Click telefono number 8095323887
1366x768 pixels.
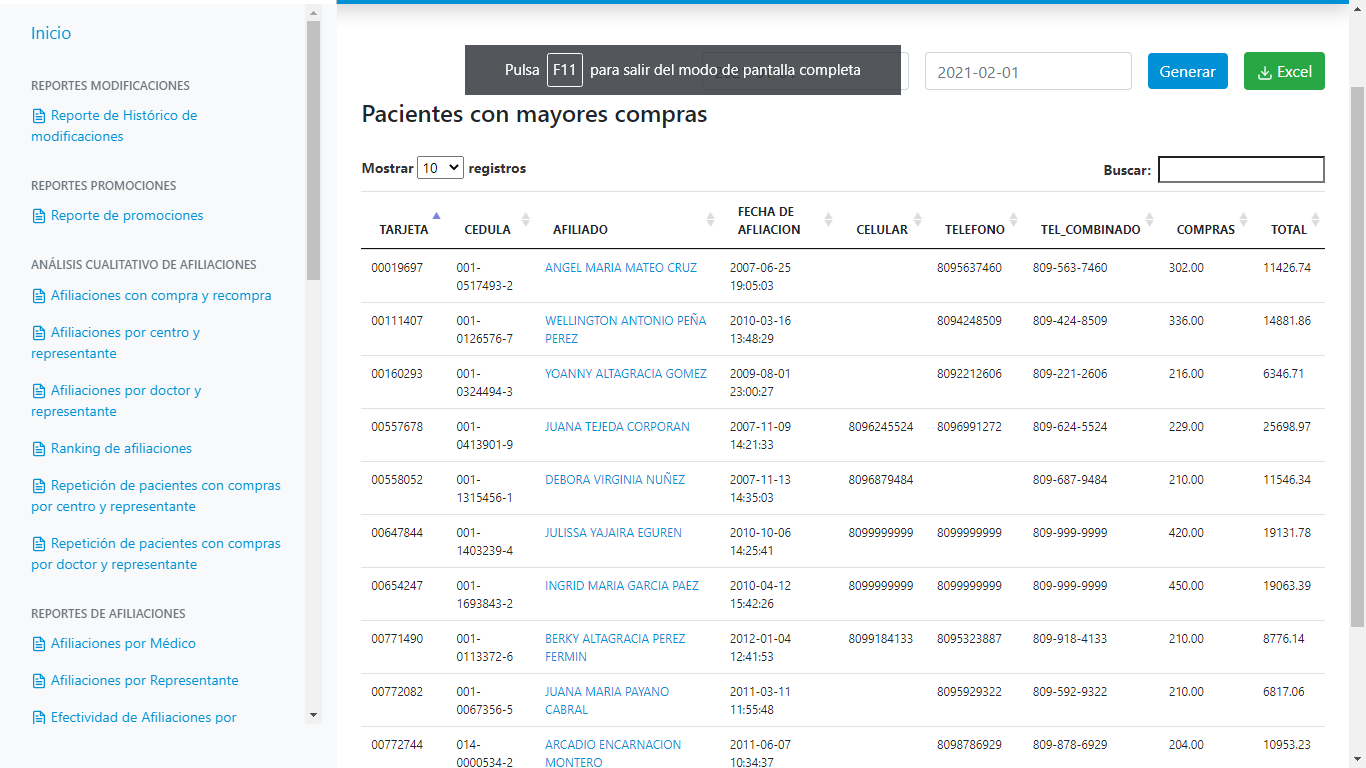point(969,639)
